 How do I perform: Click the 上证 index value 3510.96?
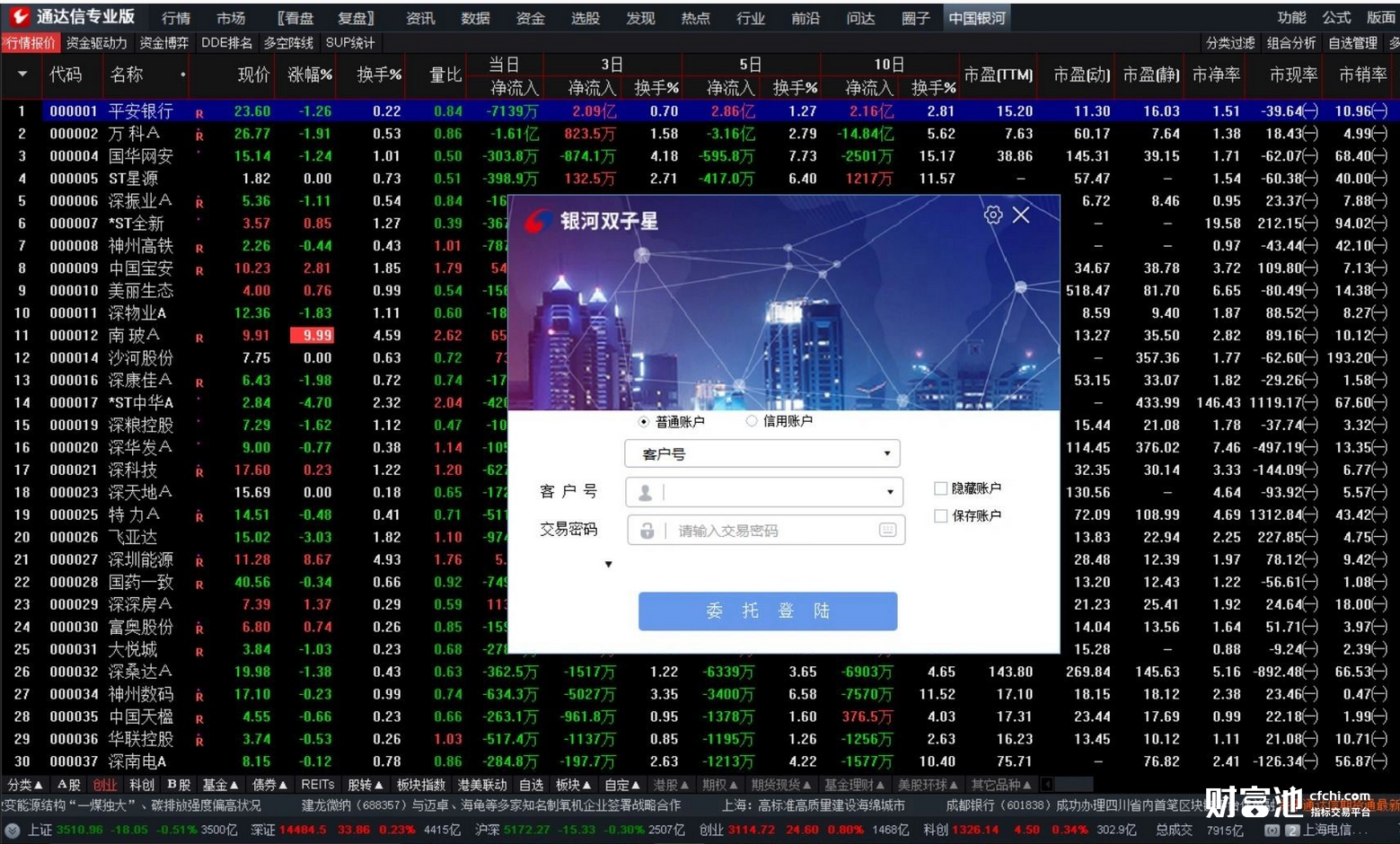pyautogui.click(x=81, y=830)
